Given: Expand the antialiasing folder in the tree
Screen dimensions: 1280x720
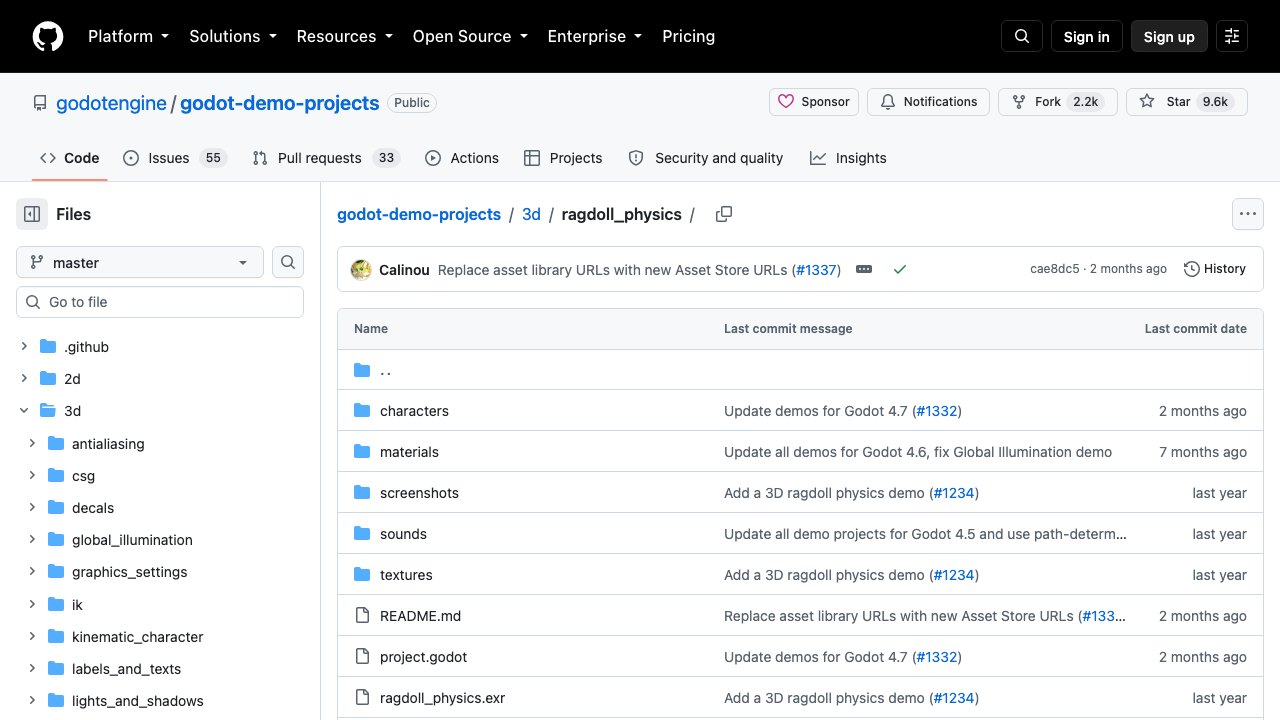Looking at the screenshot, I should point(32,444).
